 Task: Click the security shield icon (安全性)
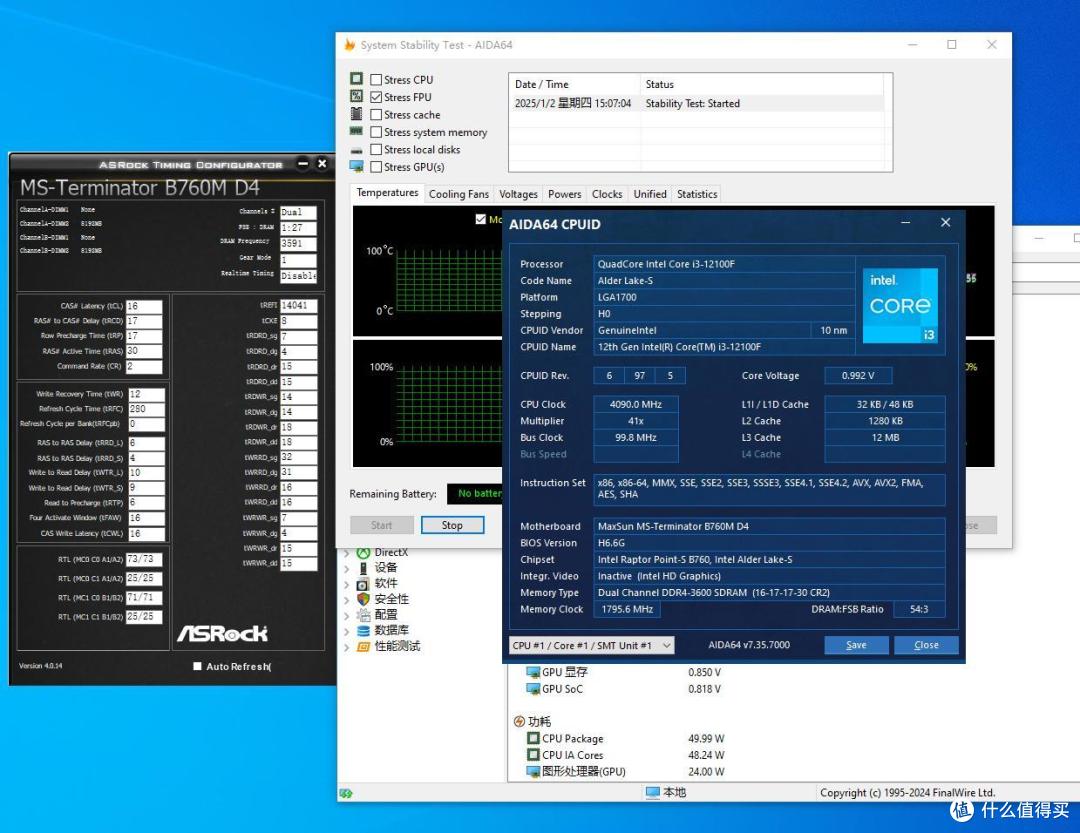(x=364, y=599)
